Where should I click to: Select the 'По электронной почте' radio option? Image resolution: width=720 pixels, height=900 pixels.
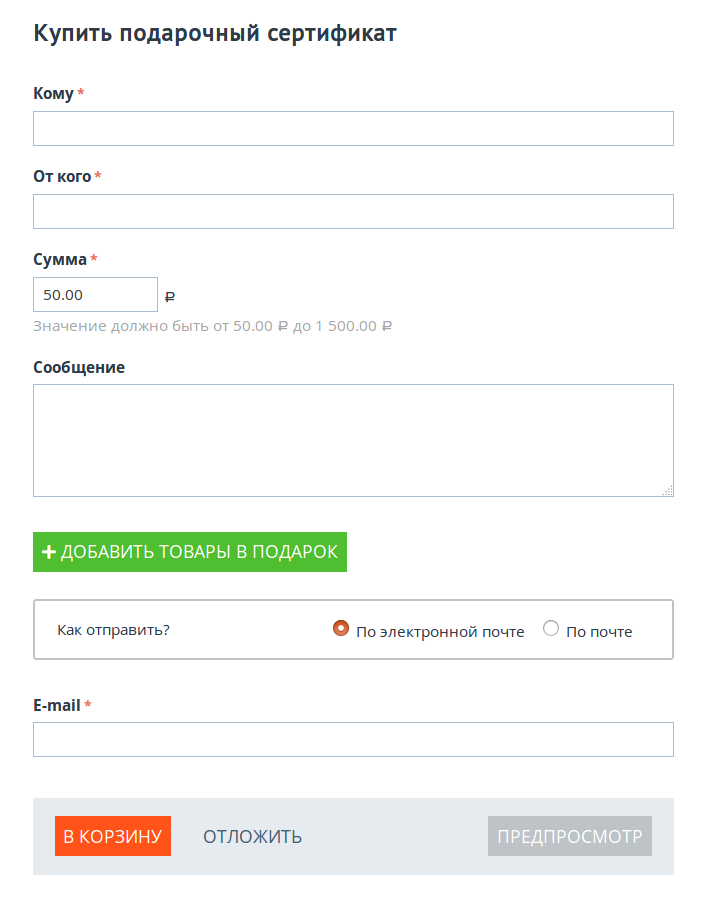point(341,629)
